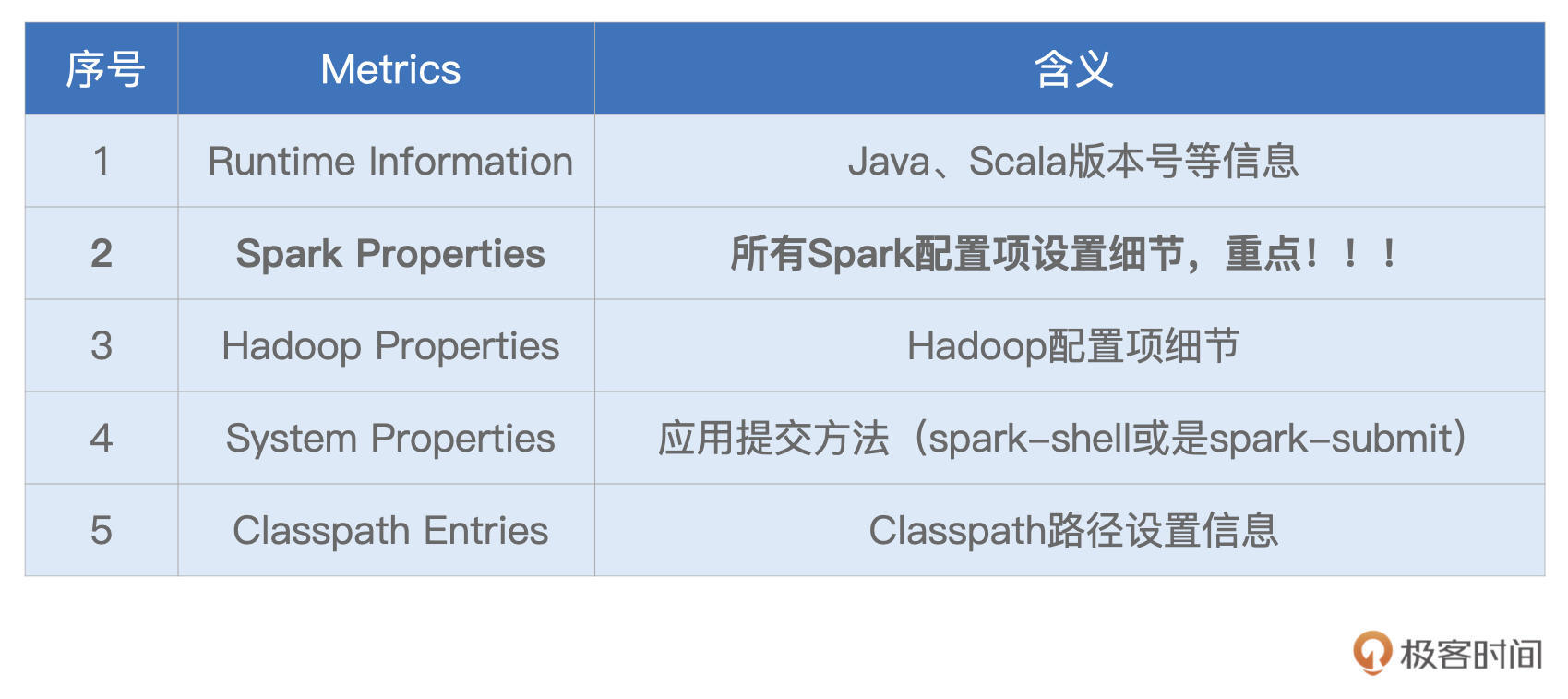Select row number 4 cell
1568x699 pixels.
click(102, 439)
